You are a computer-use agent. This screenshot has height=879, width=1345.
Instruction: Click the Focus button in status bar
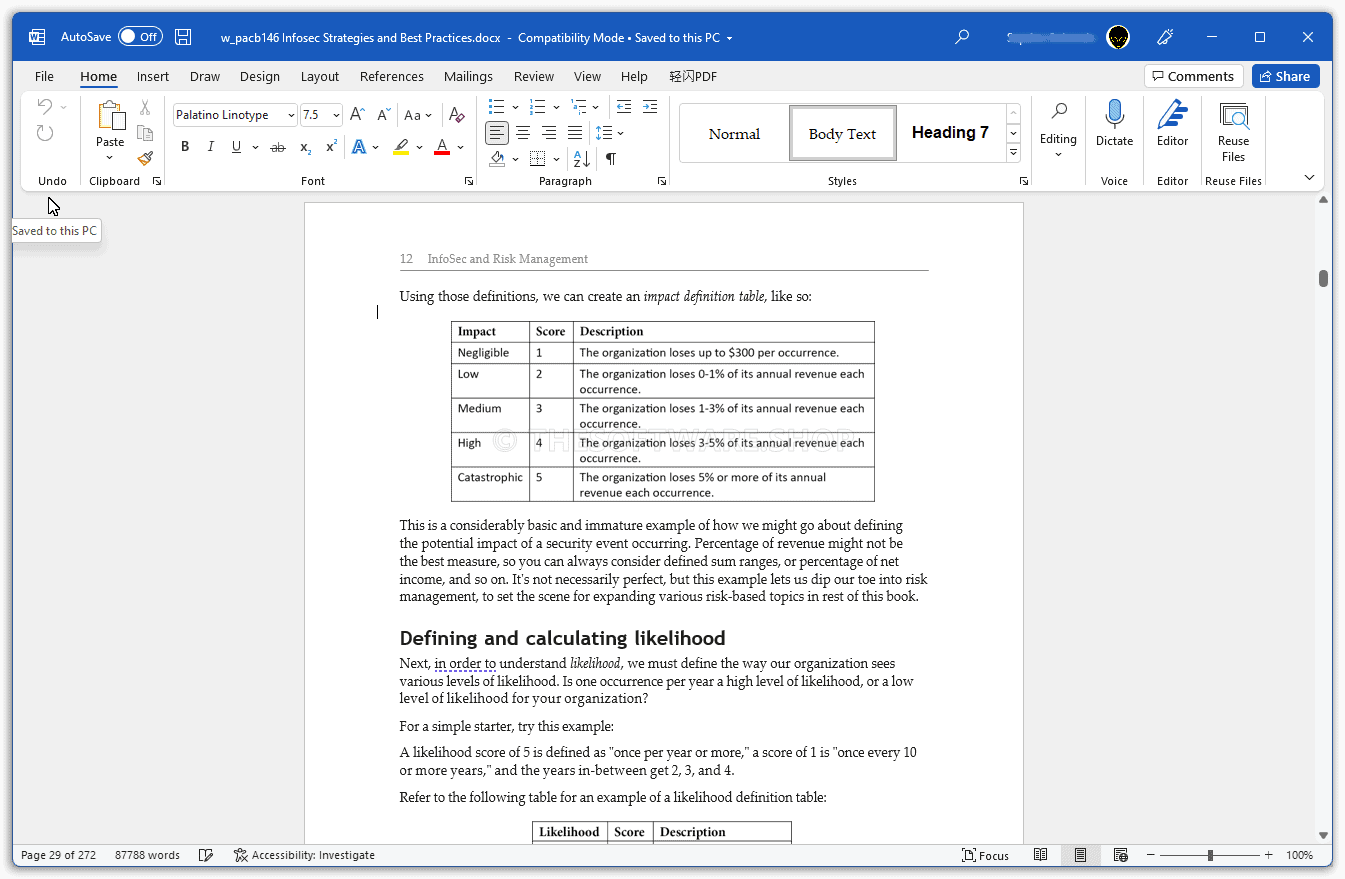985,855
